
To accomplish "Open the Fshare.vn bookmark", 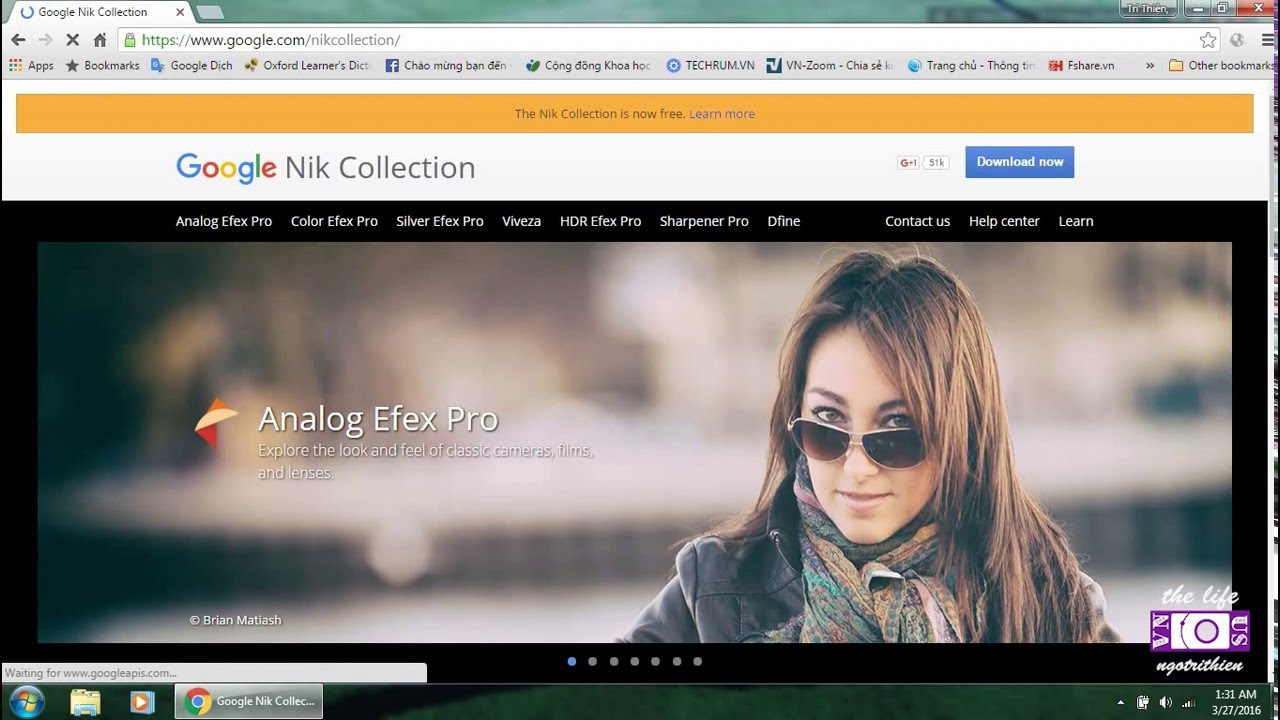I will pyautogui.click(x=1082, y=65).
